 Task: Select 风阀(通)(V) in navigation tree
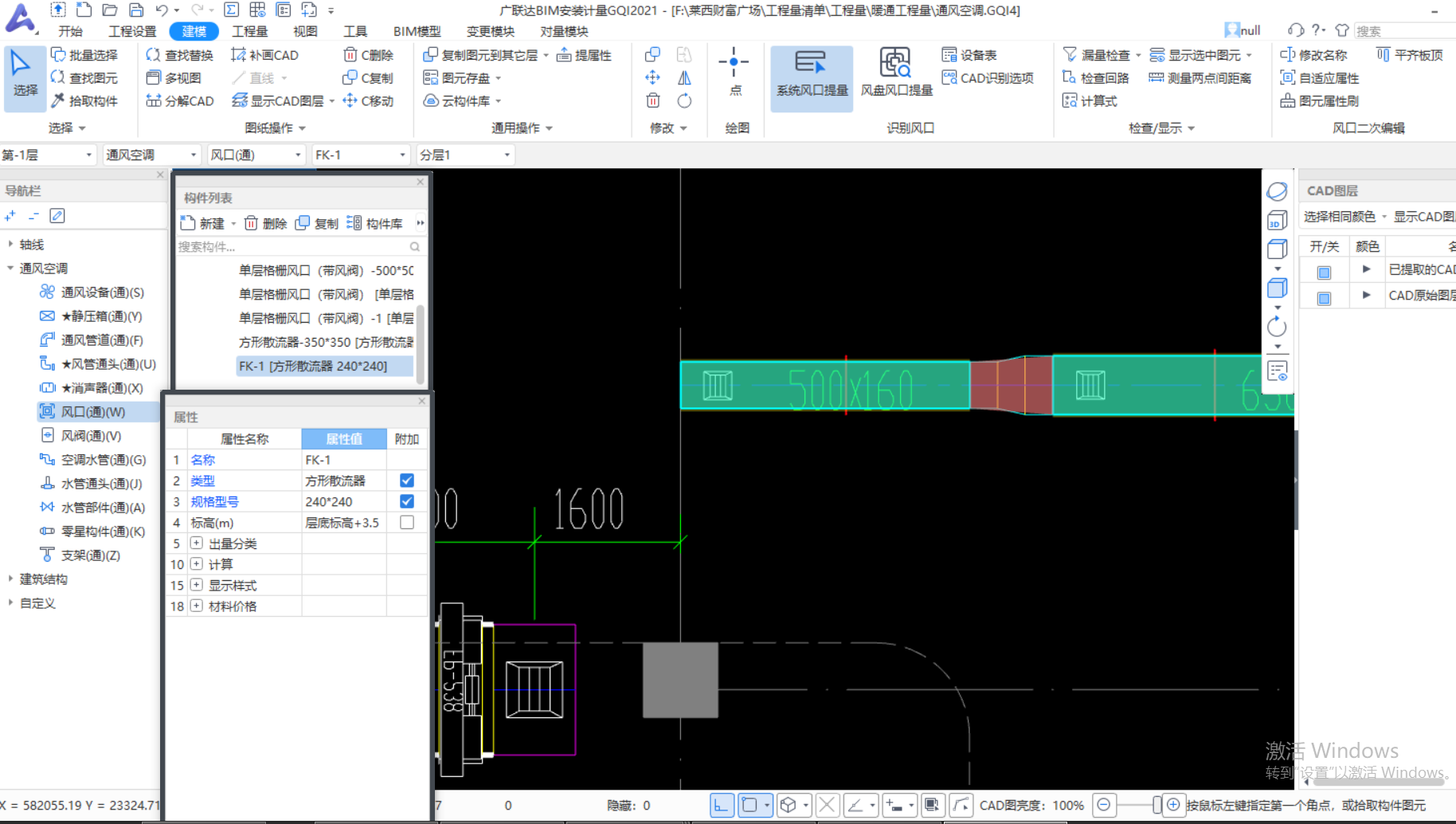[80, 436]
